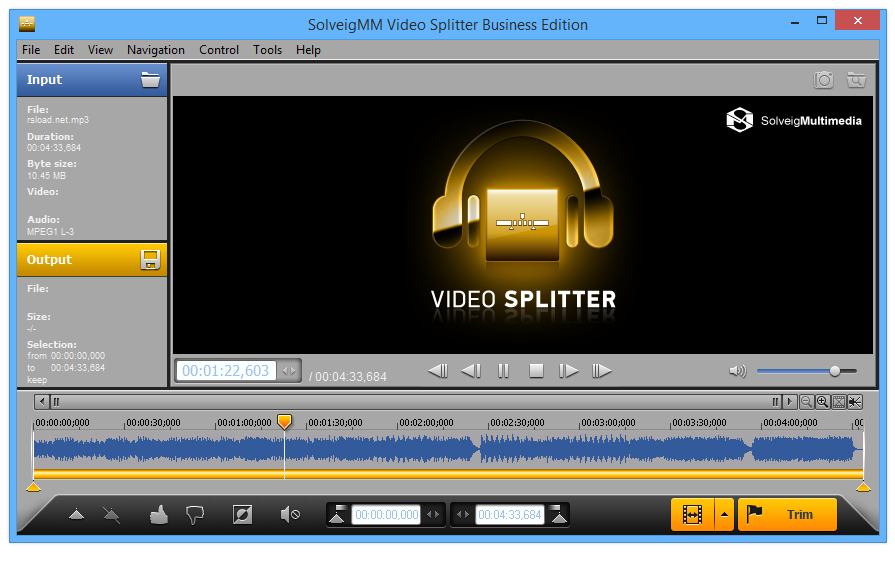Viewport: 895px width, 566px height.
Task: Click current time field 00:01:22,603
Action: [x=225, y=371]
